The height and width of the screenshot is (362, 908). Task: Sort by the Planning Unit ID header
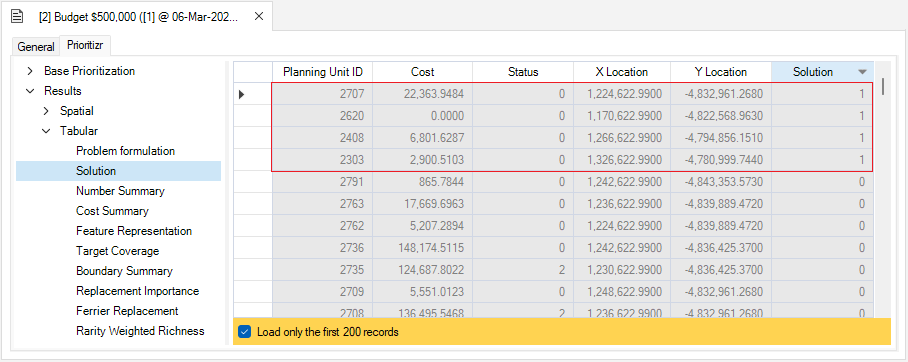click(x=323, y=72)
